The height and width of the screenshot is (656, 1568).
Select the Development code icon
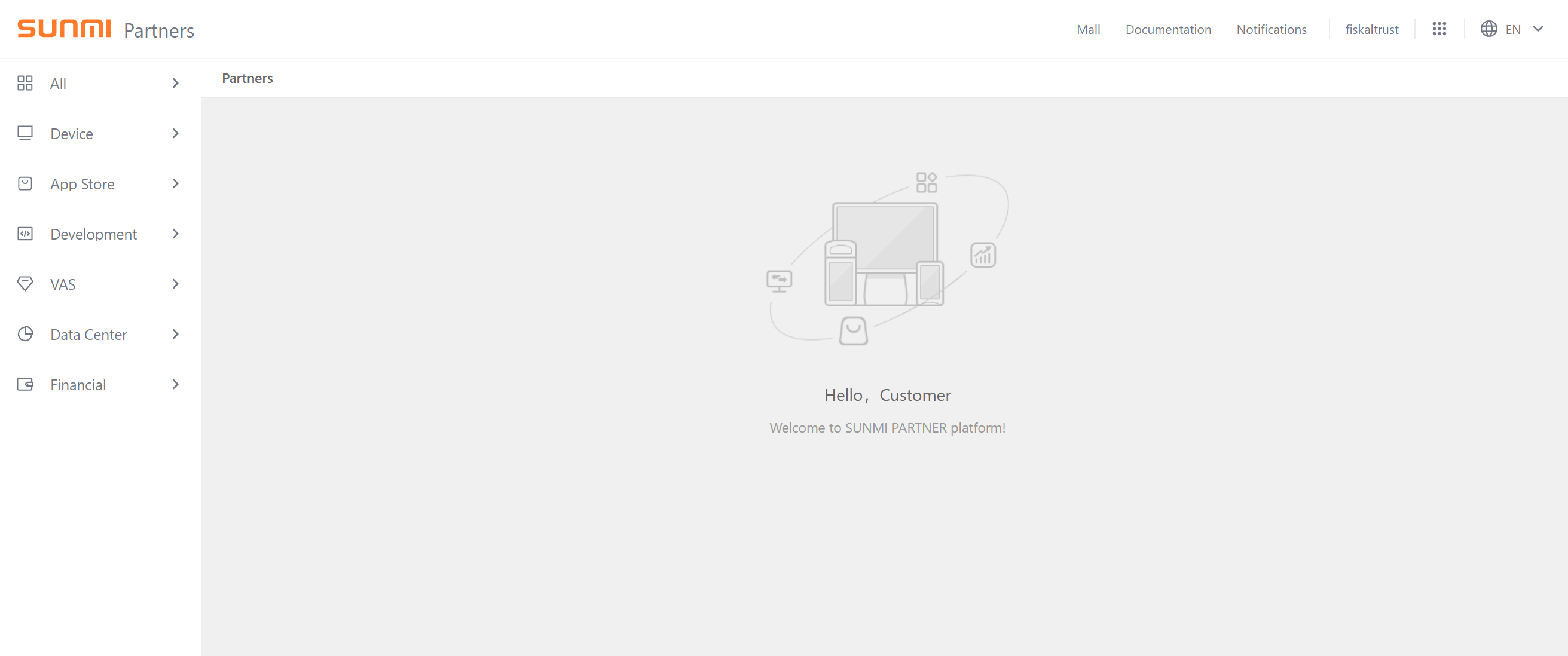point(25,234)
